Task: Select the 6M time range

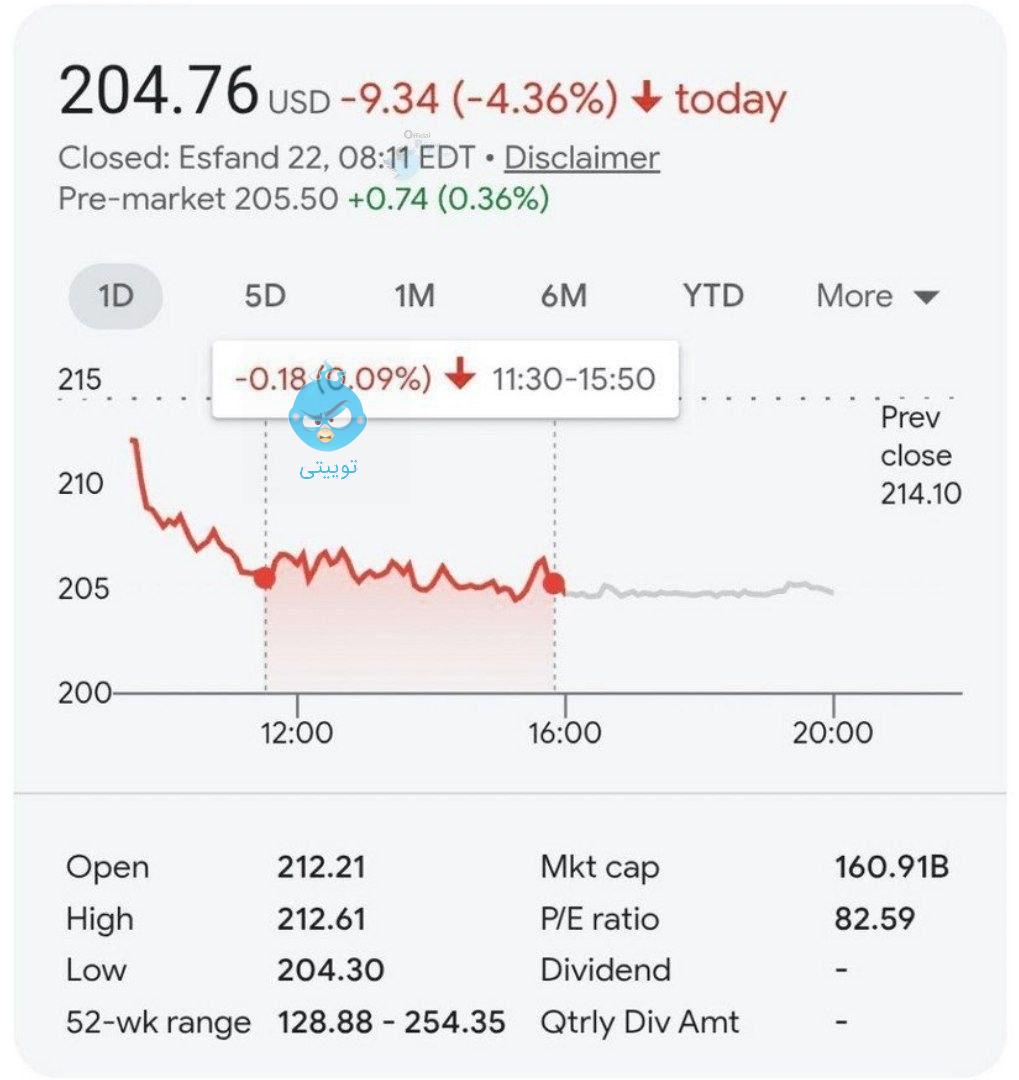Action: 563,296
